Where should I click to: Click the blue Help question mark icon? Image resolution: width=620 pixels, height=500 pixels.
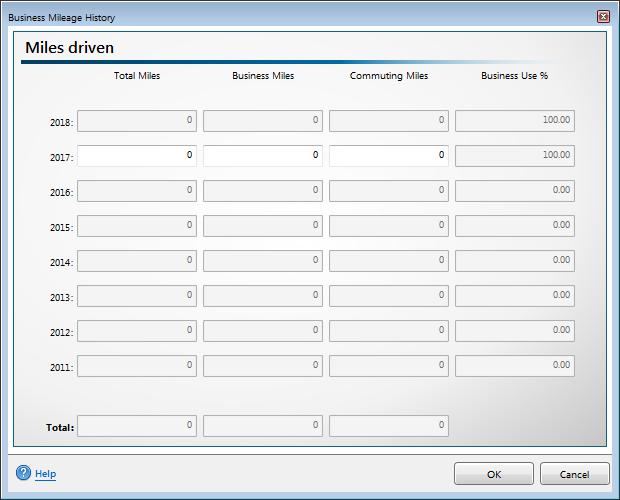pyautogui.click(x=24, y=473)
